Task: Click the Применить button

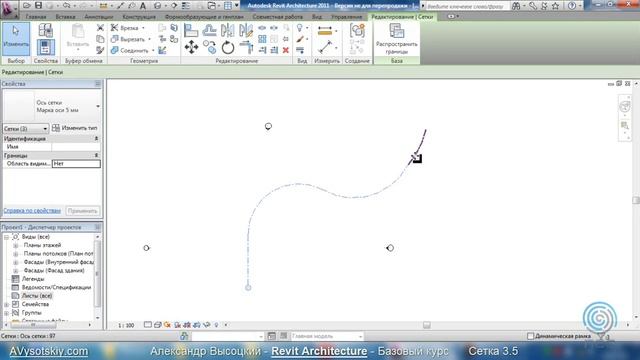Action: (x=82, y=211)
